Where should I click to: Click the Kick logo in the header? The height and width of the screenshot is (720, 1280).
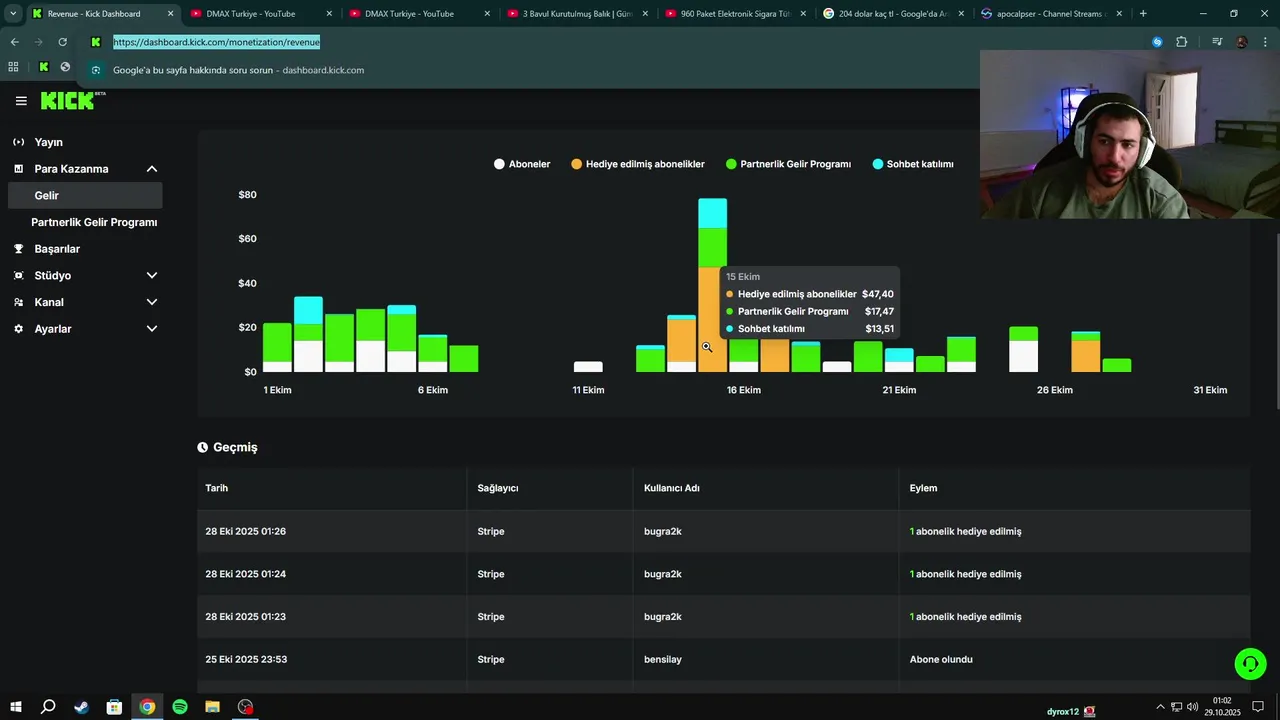(68, 101)
